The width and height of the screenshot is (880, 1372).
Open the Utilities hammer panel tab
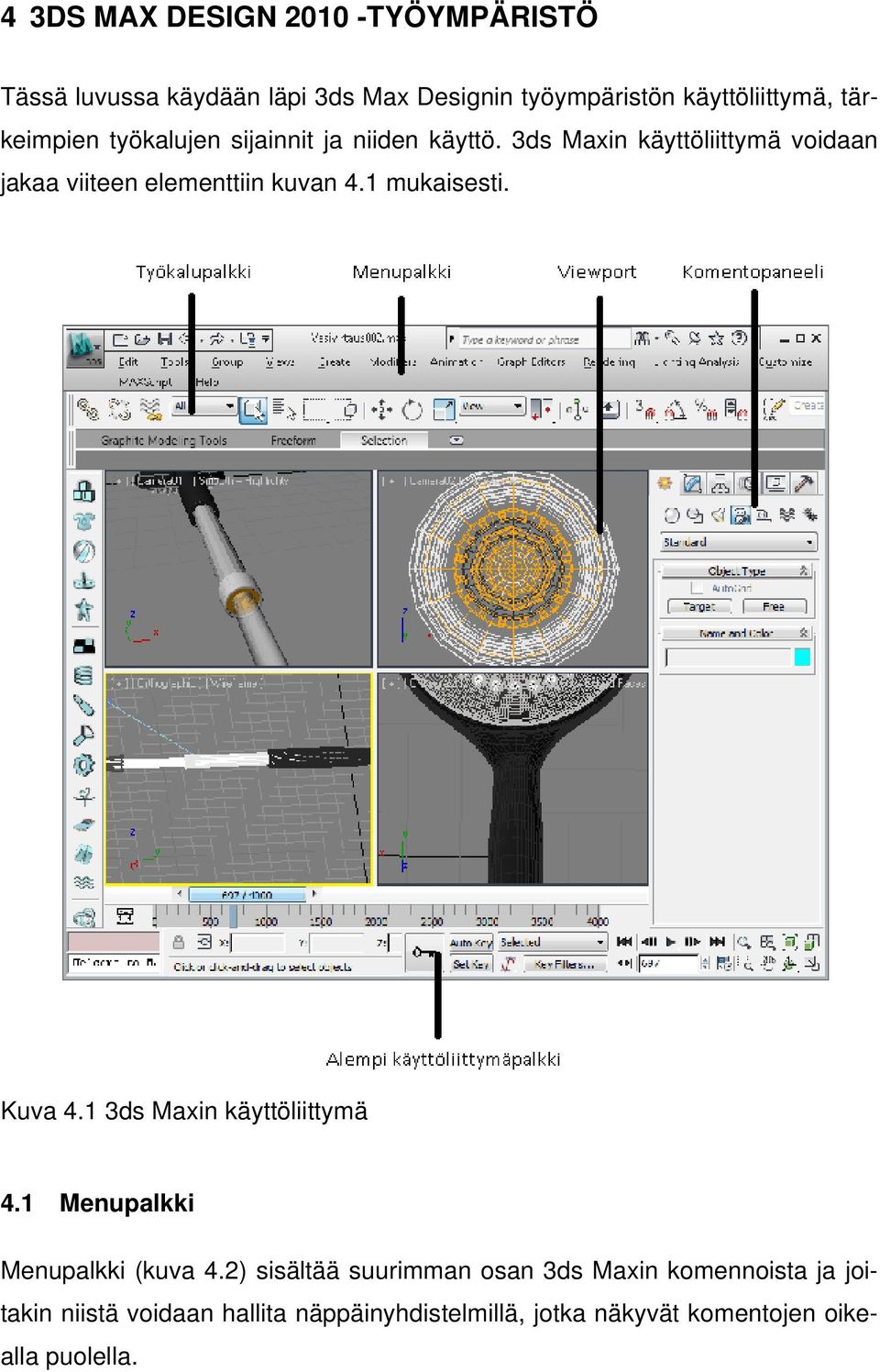coord(804,483)
